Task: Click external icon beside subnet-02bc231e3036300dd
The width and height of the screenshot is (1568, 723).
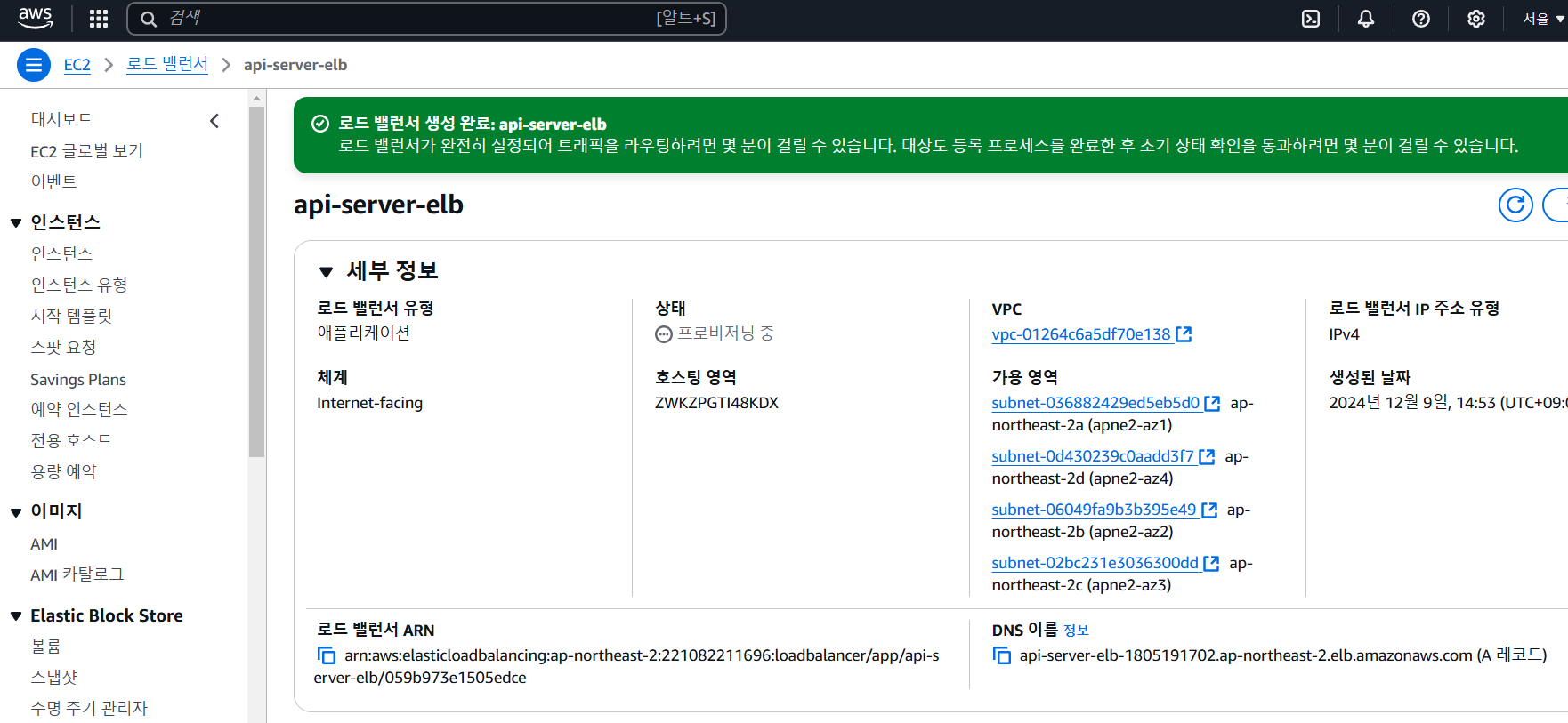Action: 1211,563
